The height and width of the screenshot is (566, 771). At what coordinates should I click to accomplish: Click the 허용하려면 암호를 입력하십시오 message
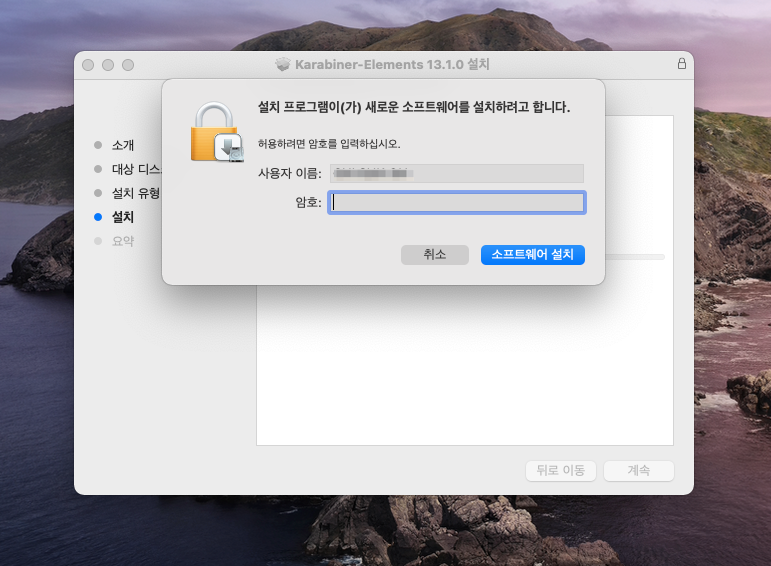click(x=329, y=144)
